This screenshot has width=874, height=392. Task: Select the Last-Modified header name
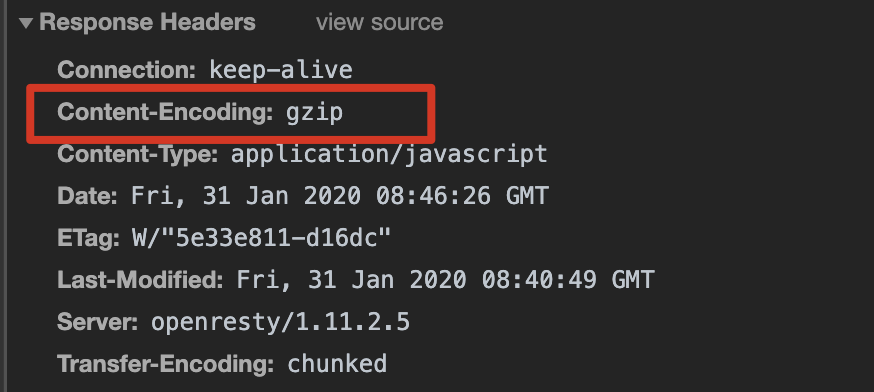140,280
